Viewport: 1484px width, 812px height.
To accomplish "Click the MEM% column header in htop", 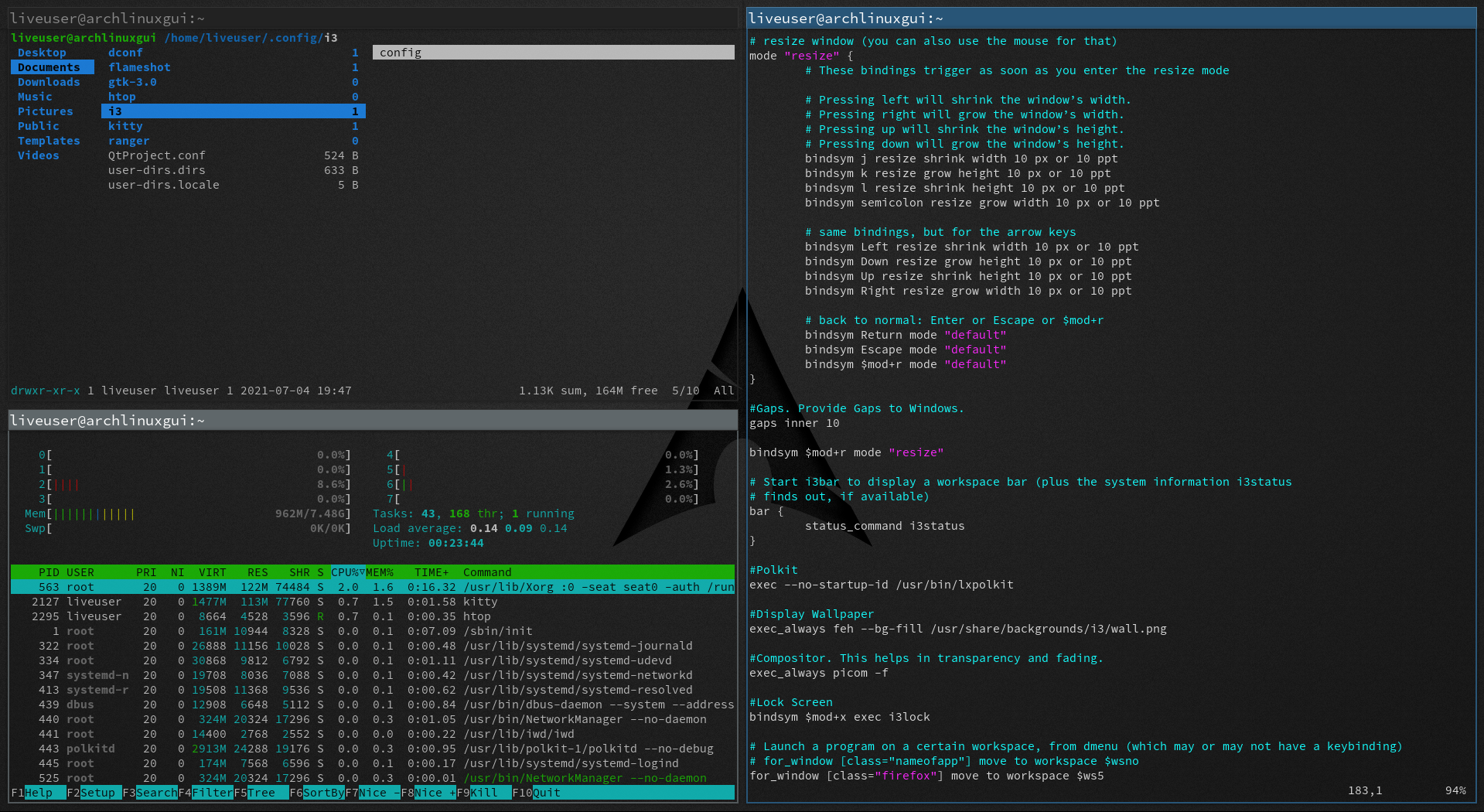I will click(380, 572).
